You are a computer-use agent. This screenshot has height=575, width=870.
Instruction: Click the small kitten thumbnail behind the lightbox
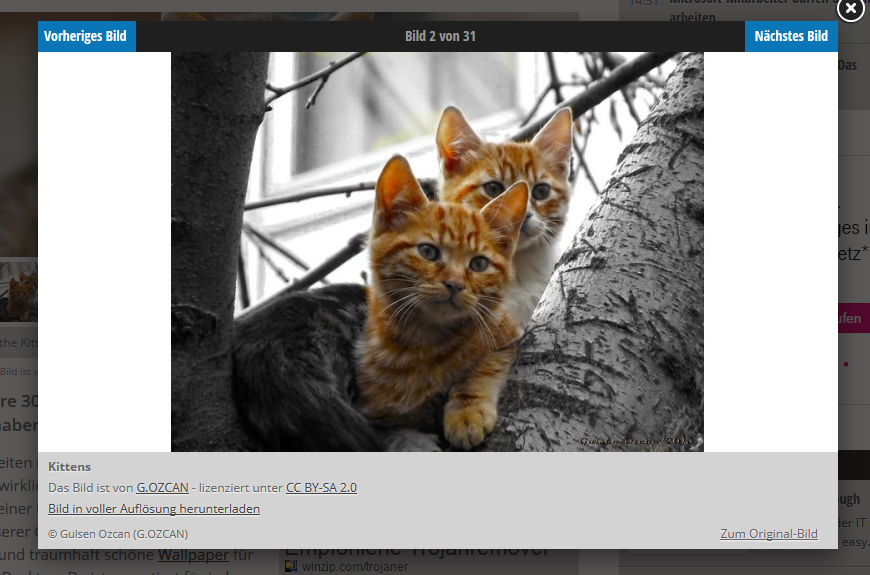[19, 291]
